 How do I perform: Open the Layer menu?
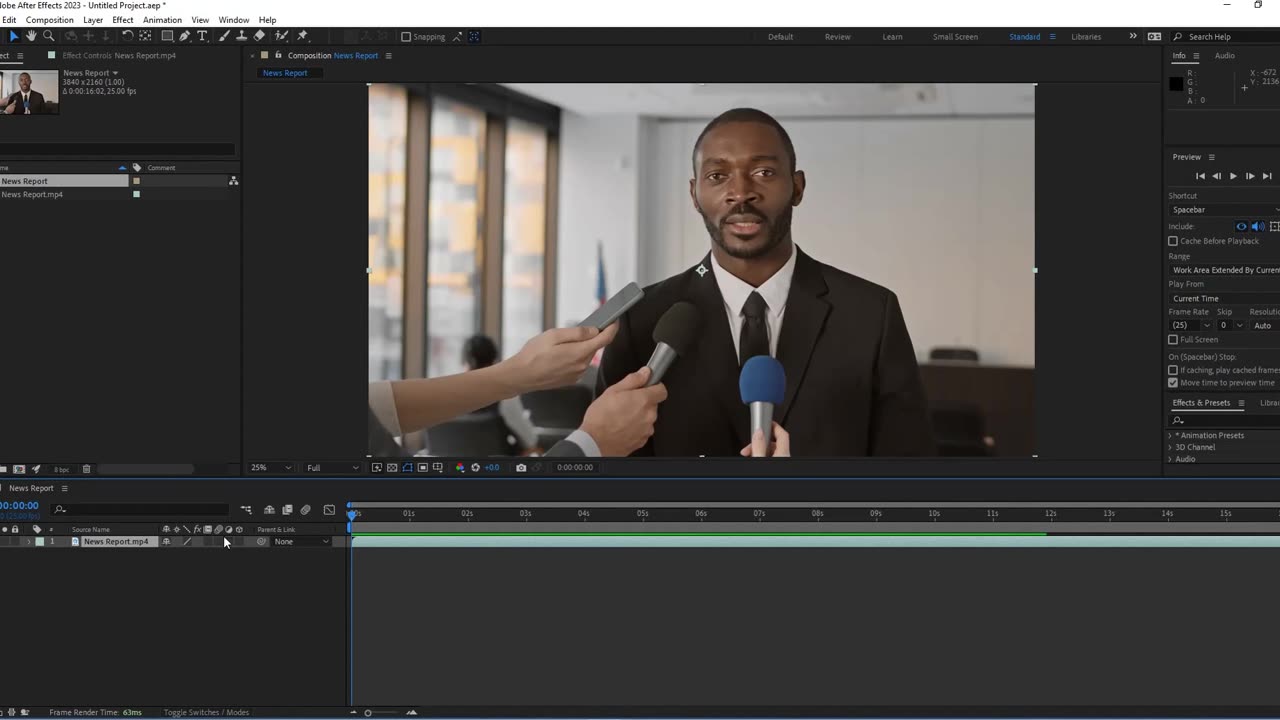click(x=93, y=20)
